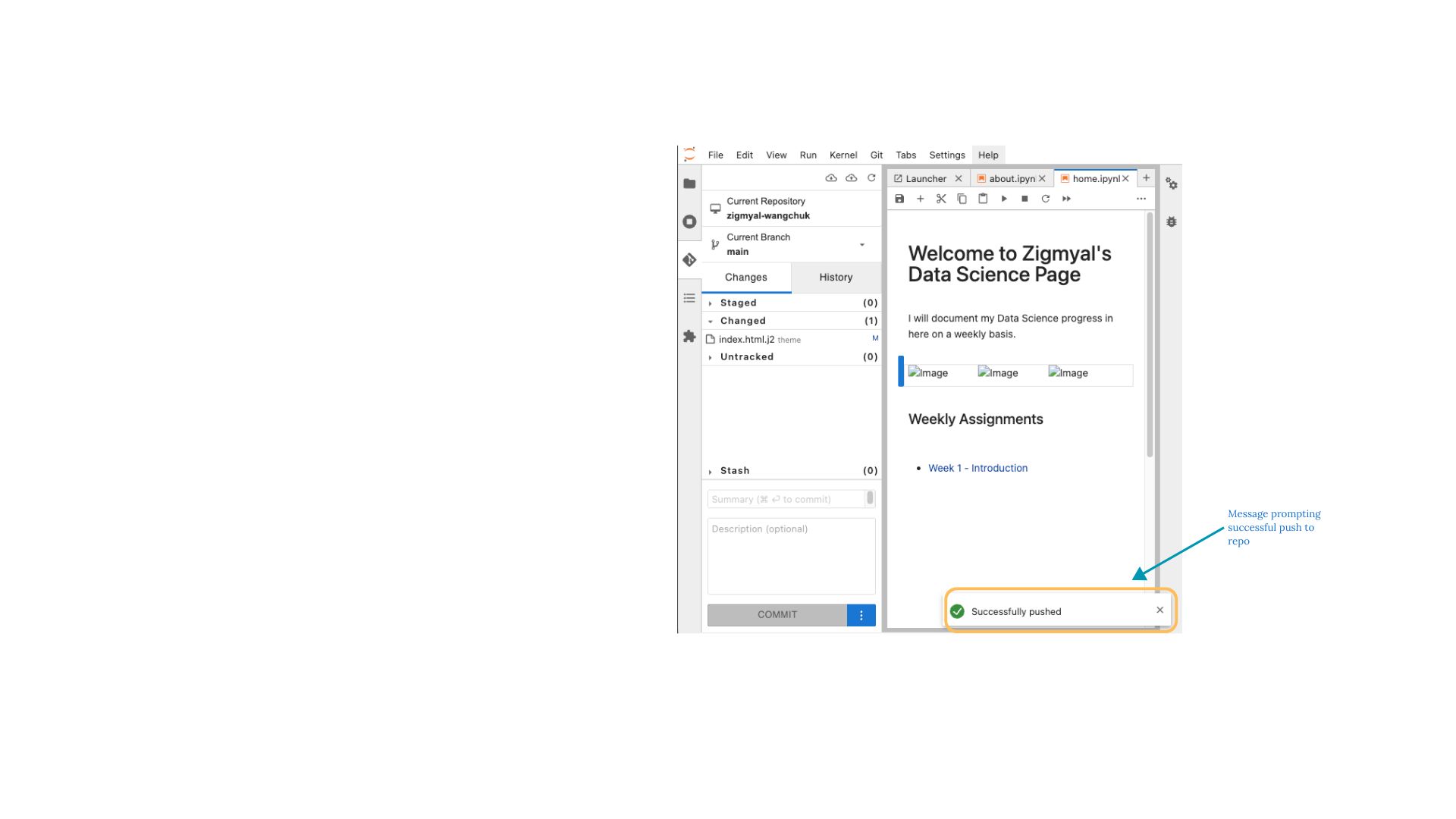Open the Git menu
The width and height of the screenshot is (1456, 819).
tap(876, 155)
